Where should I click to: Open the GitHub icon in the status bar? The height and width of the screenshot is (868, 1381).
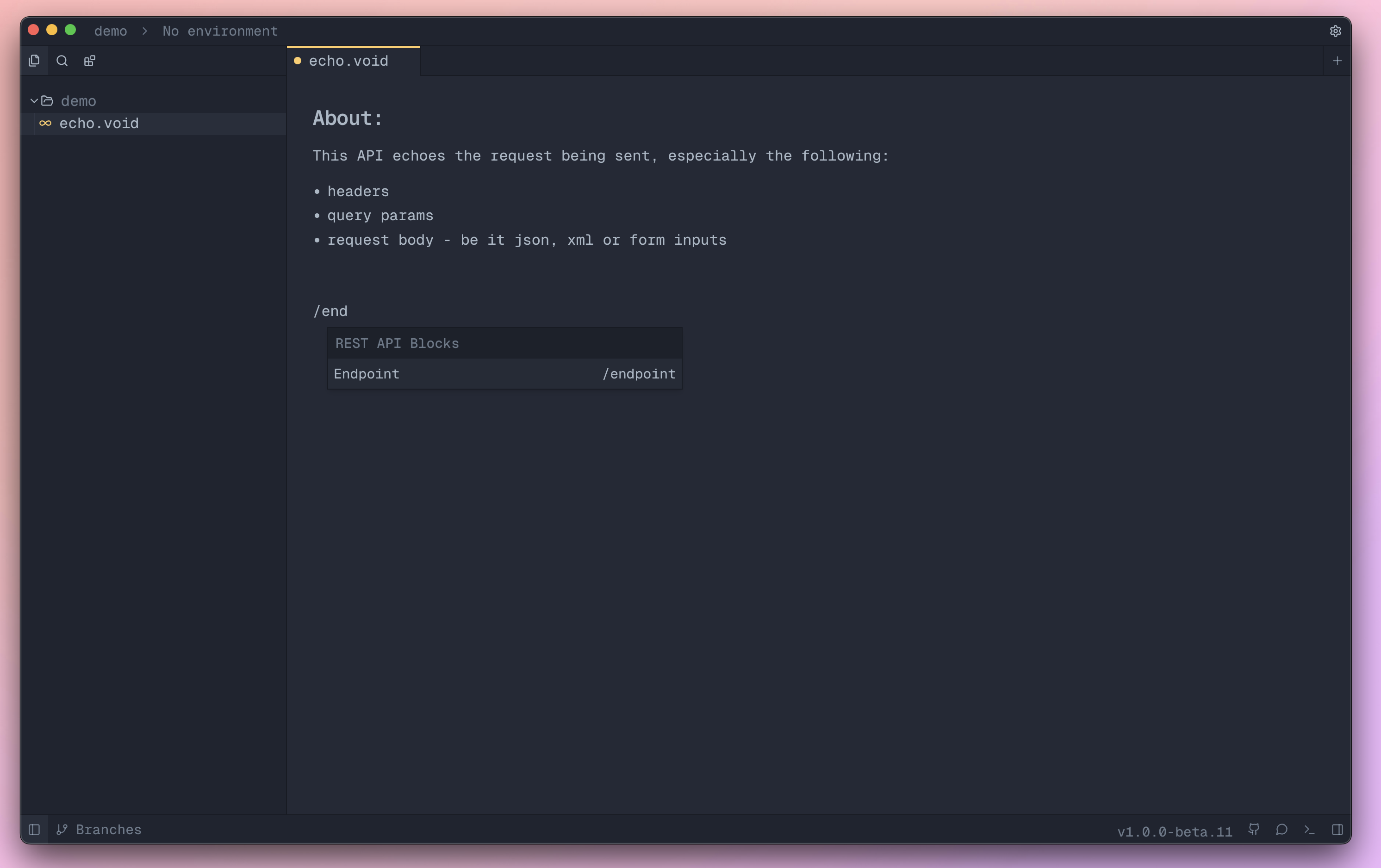(1254, 830)
